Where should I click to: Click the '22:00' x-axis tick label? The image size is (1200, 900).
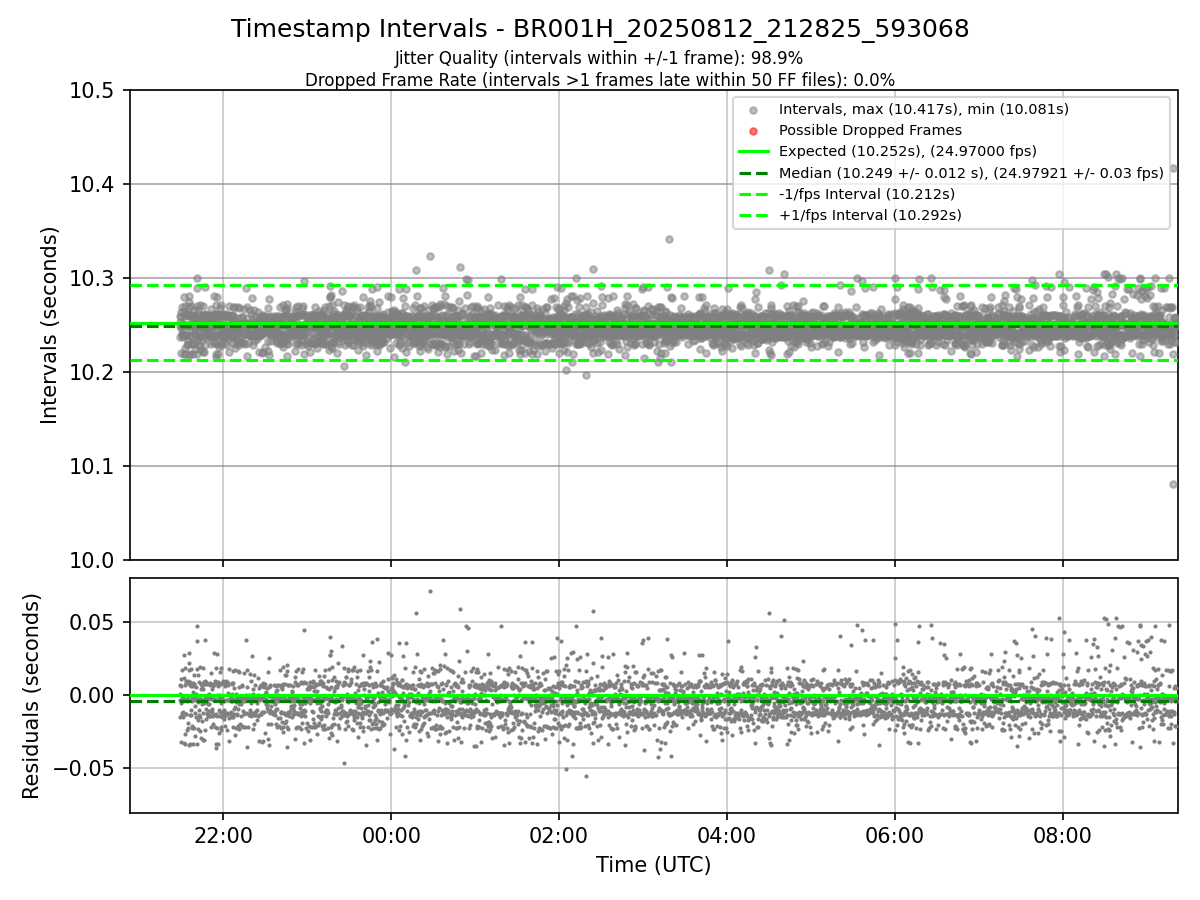(x=222, y=834)
